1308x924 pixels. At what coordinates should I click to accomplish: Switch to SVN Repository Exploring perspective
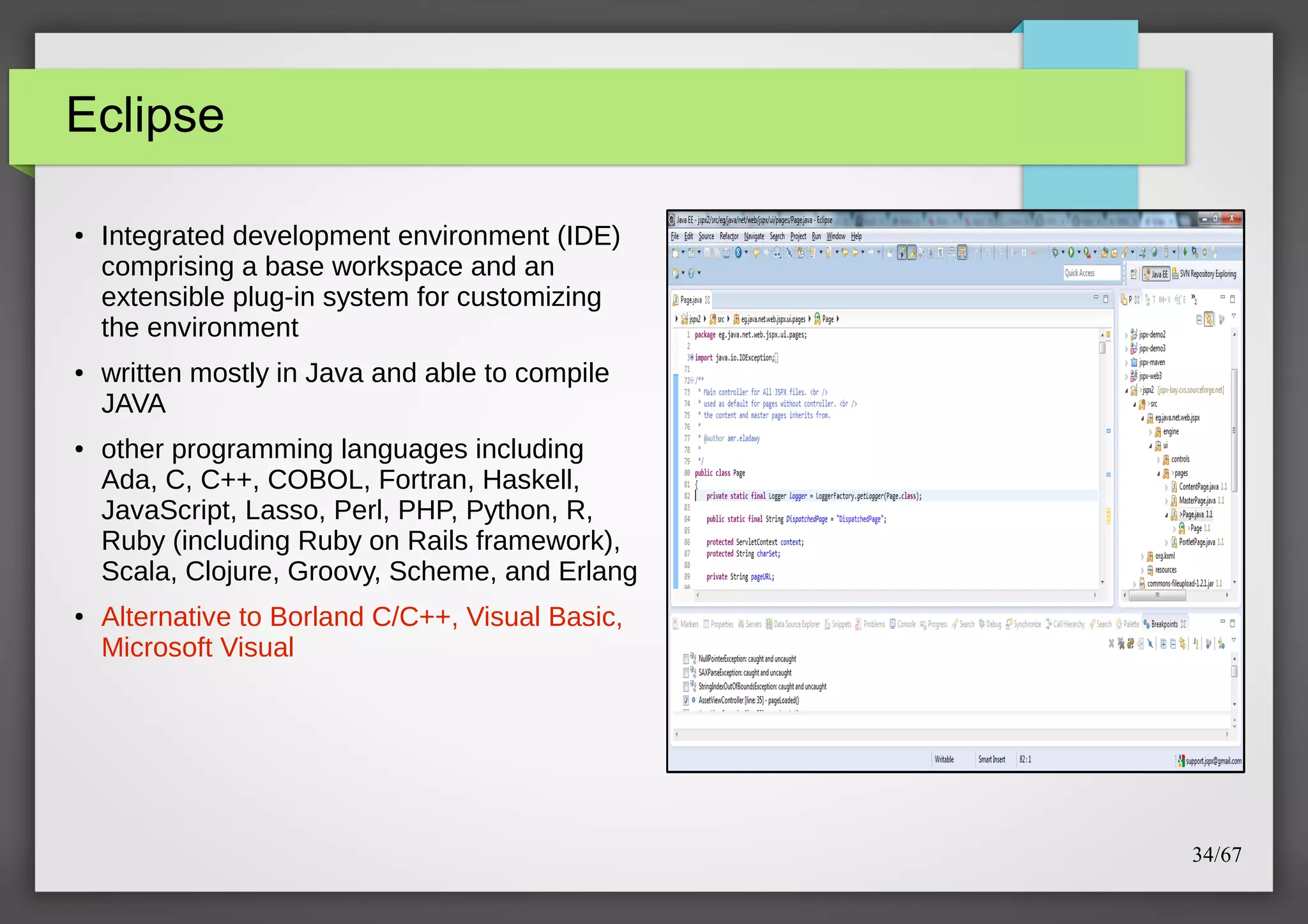pos(1205,274)
